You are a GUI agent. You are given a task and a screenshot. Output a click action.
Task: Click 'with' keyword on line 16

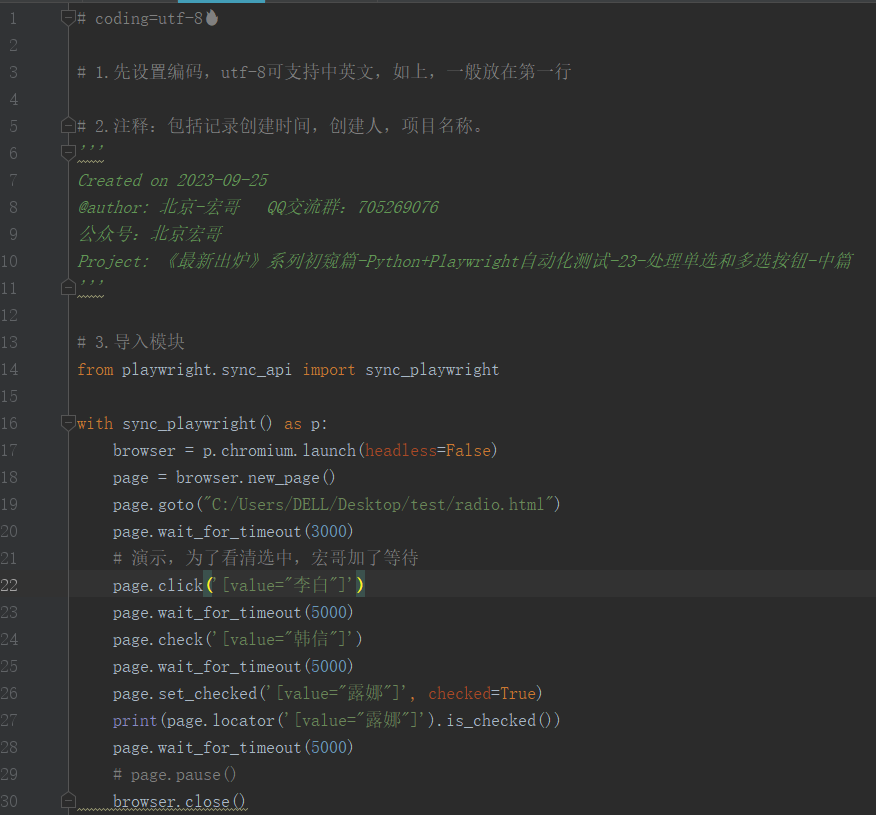pyautogui.click(x=95, y=423)
